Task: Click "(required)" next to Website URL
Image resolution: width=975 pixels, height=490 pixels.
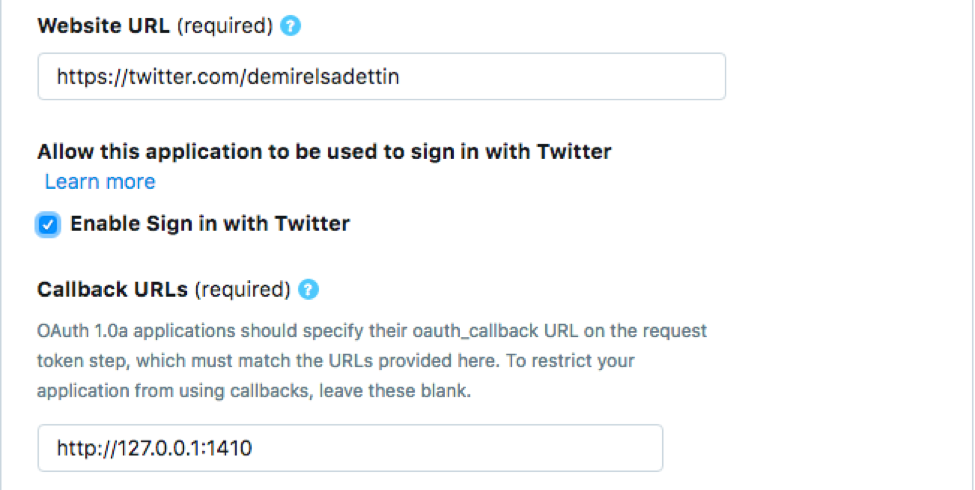Action: (x=225, y=26)
